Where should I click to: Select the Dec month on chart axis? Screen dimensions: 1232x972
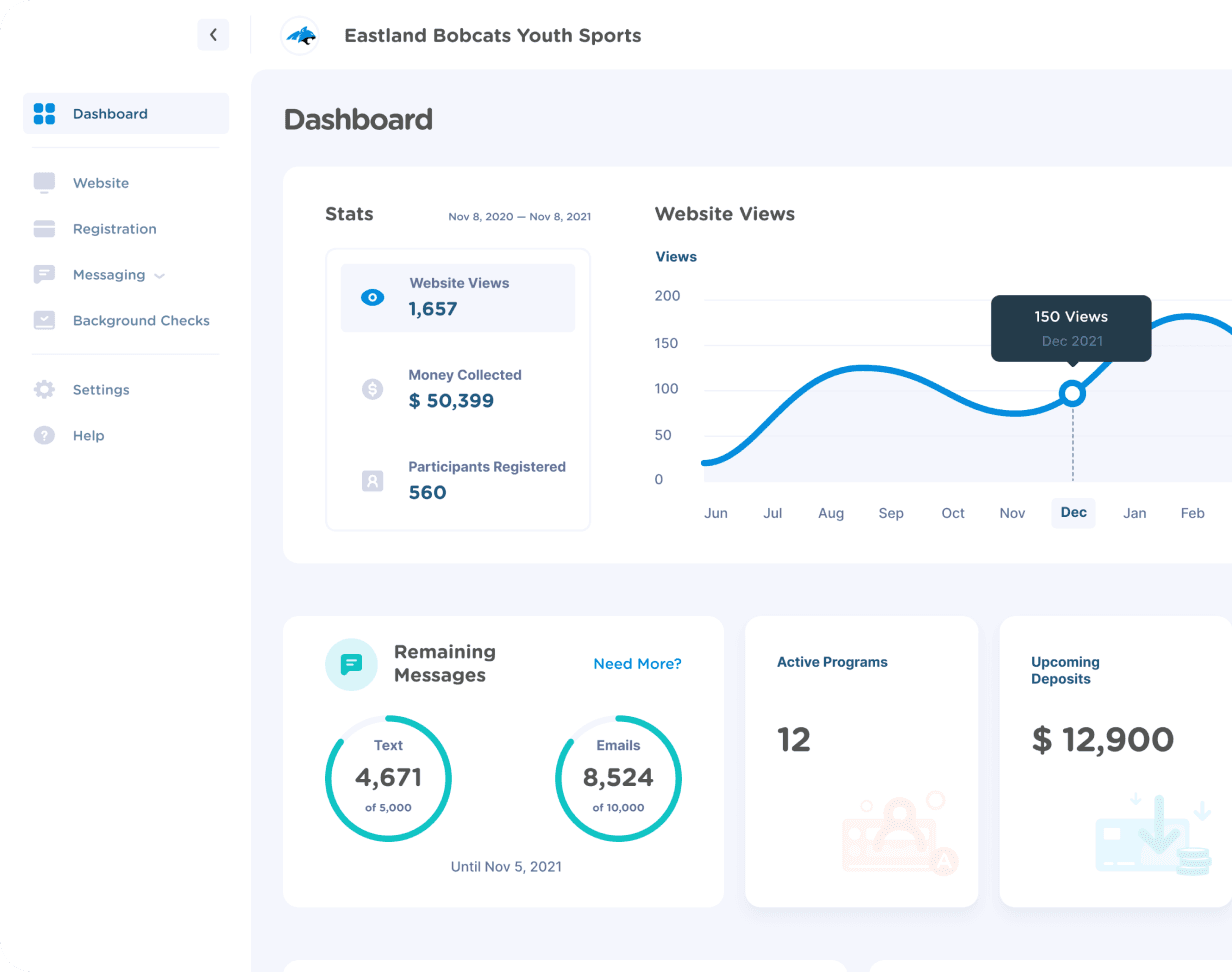coord(1073,513)
